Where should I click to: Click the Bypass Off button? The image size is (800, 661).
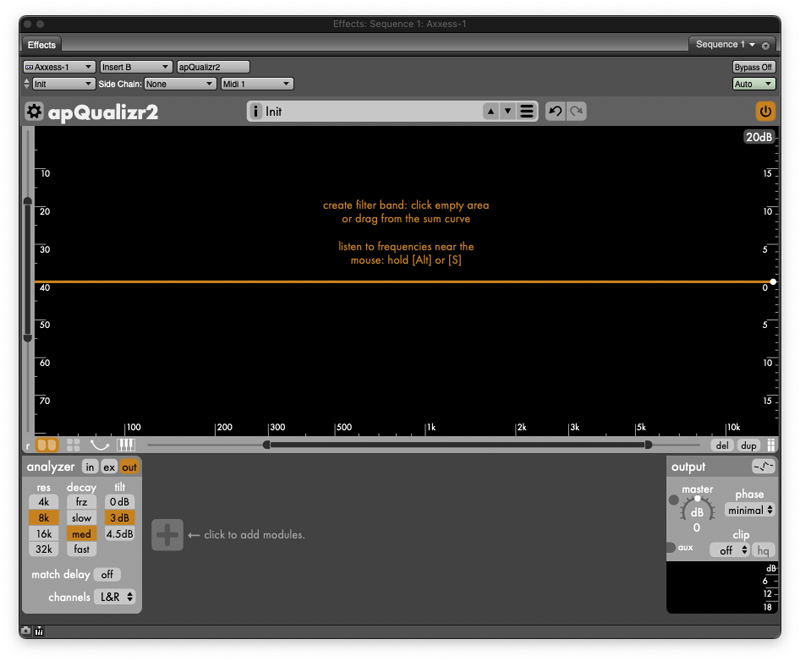[753, 67]
